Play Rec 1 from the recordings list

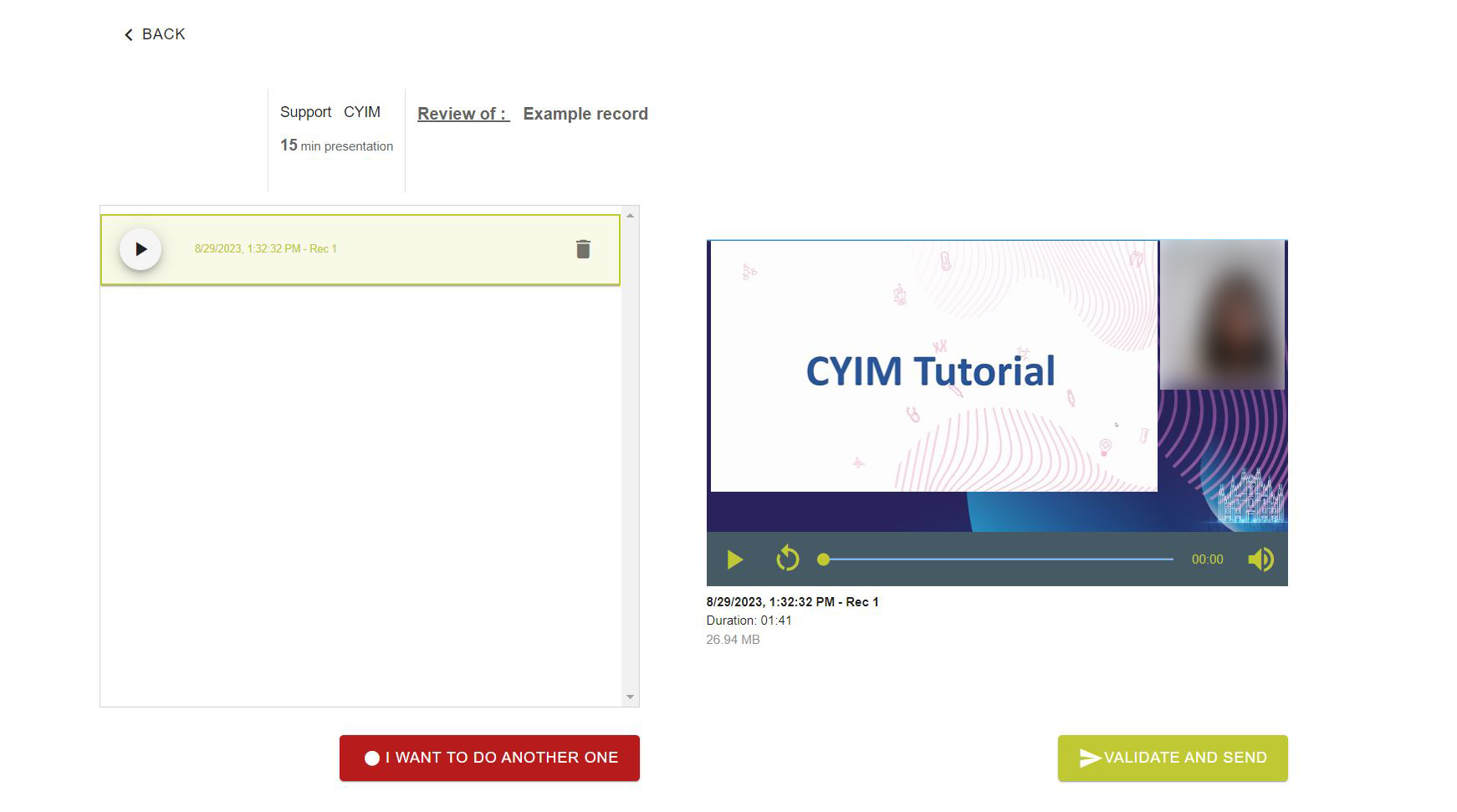tap(141, 249)
